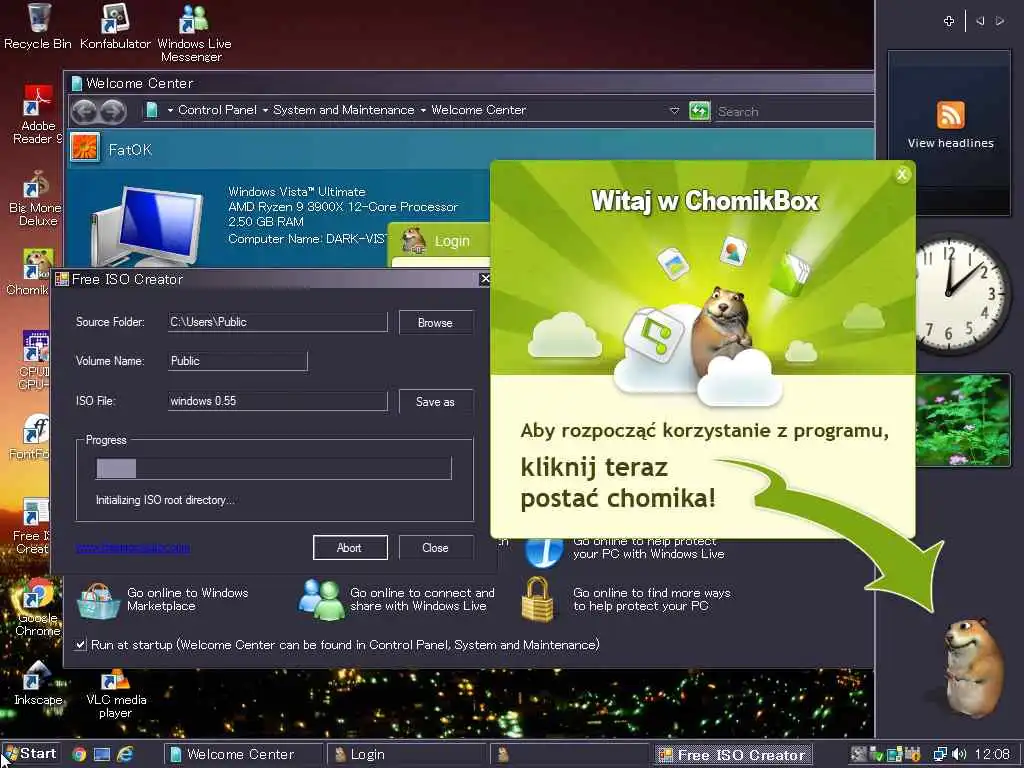Go to previous sidebar gadget page
1024x768 pixels.
[x=980, y=21]
